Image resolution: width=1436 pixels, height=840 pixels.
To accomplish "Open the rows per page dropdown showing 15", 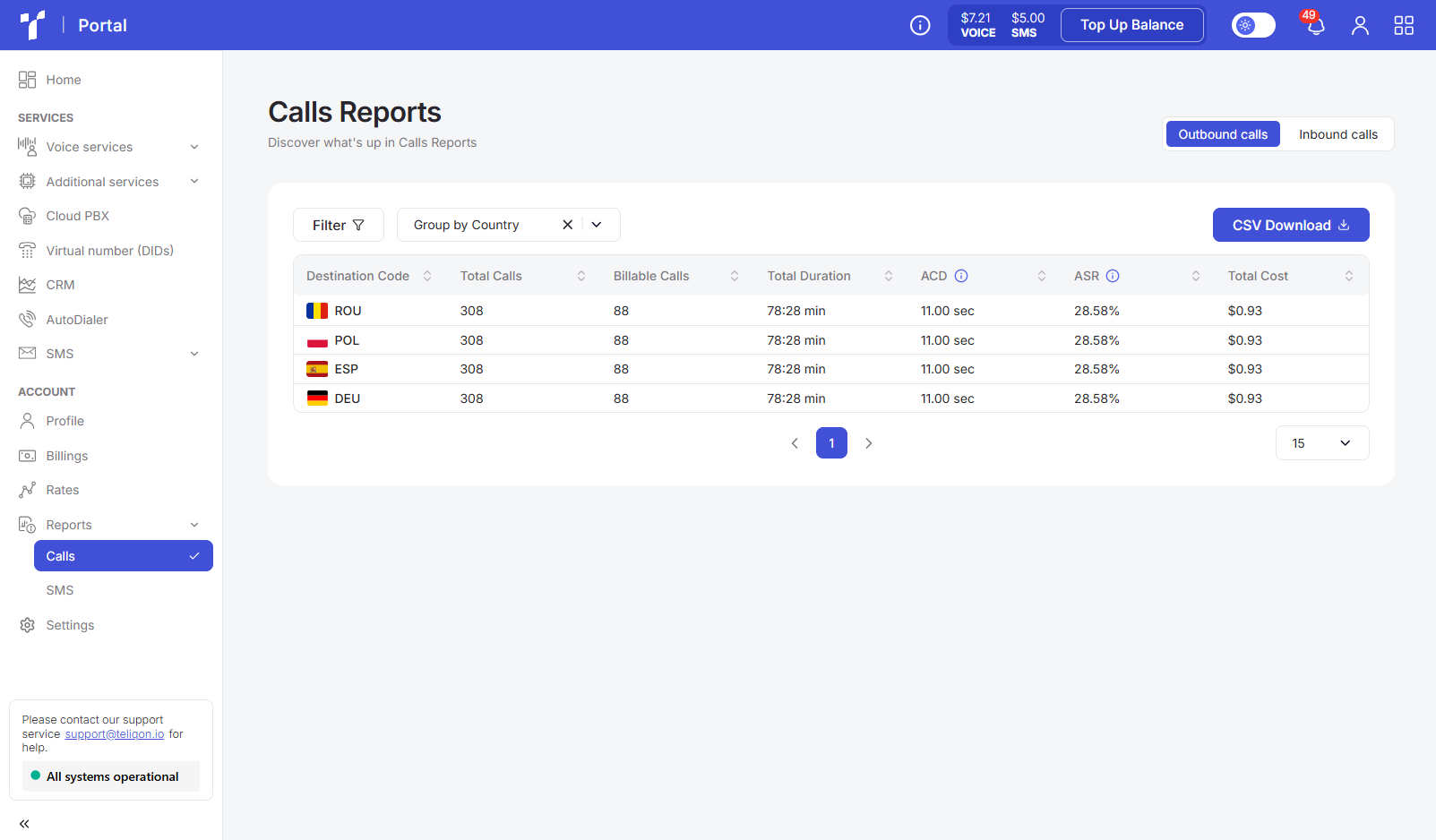I will point(1322,443).
